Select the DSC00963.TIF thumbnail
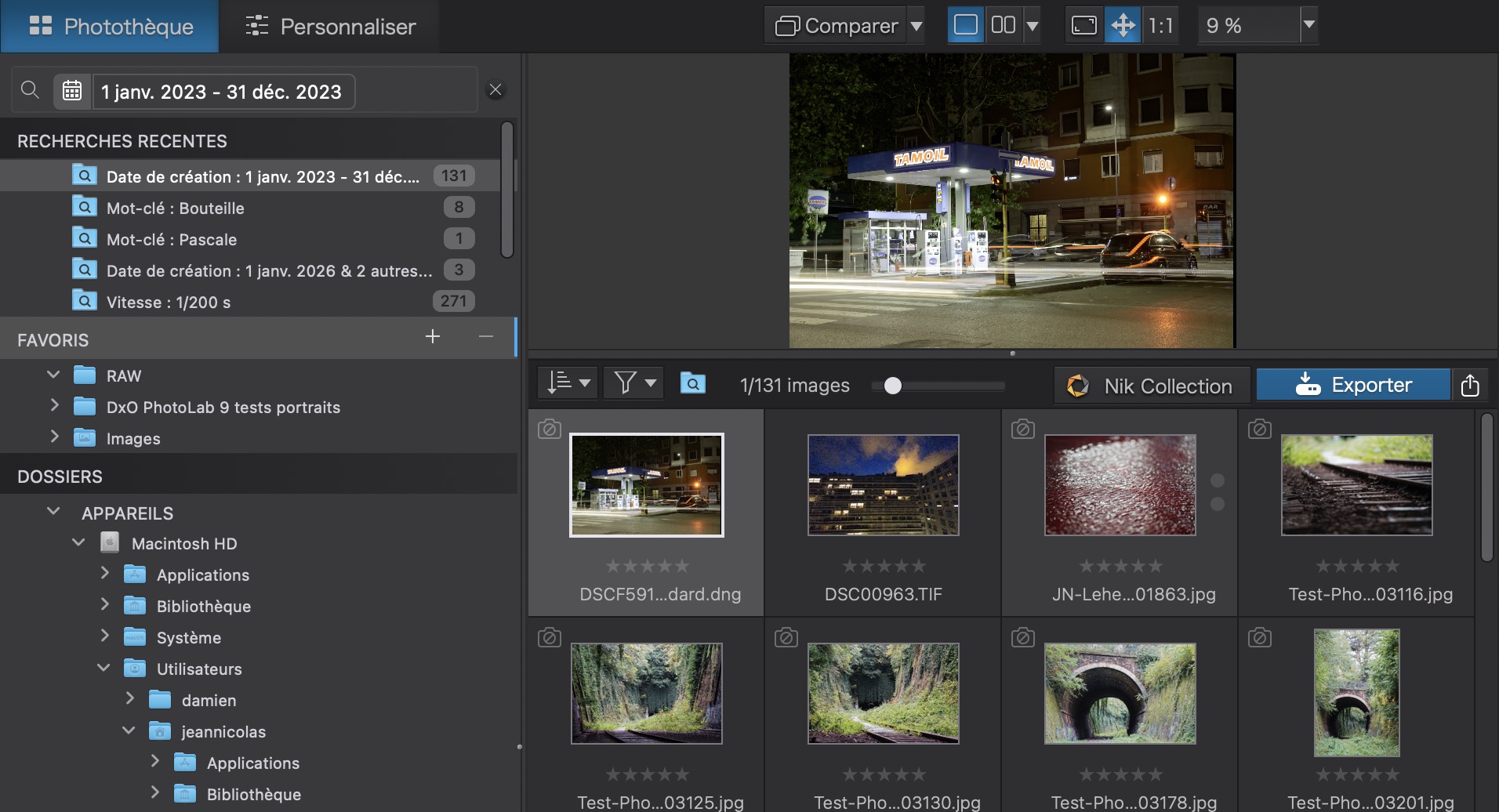The height and width of the screenshot is (812, 1499). click(x=883, y=486)
